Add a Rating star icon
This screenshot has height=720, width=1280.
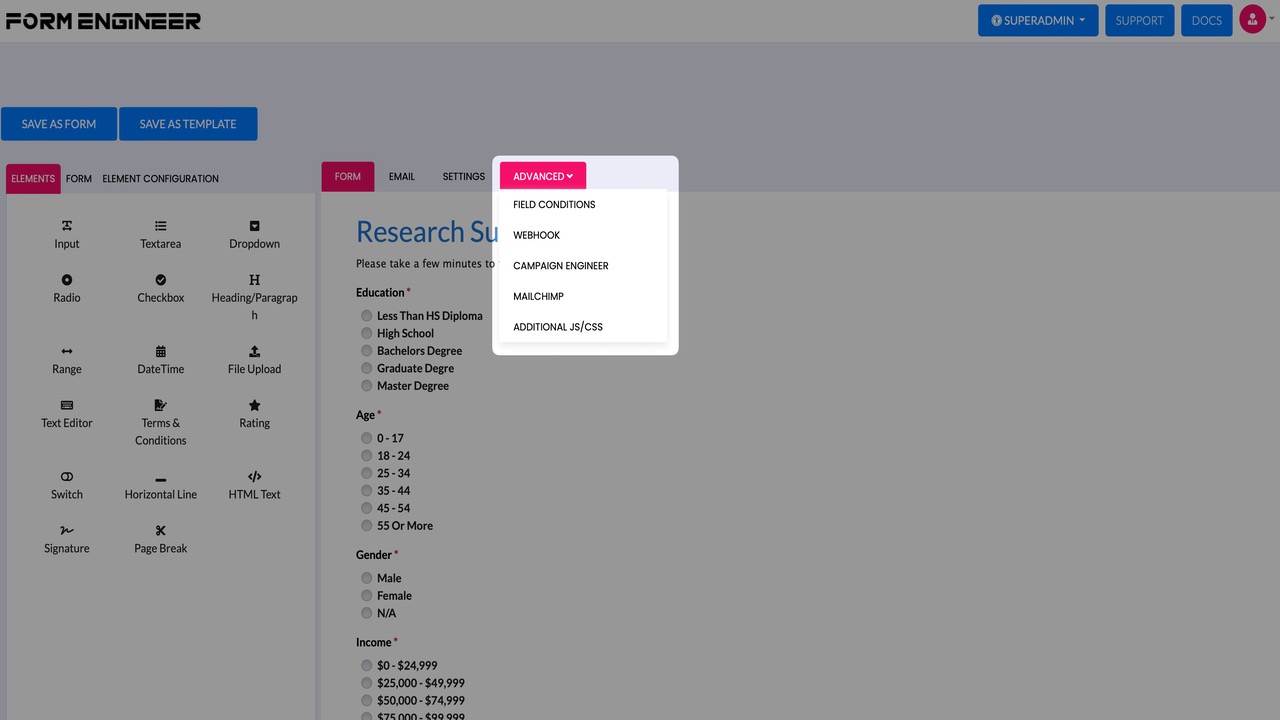point(255,405)
